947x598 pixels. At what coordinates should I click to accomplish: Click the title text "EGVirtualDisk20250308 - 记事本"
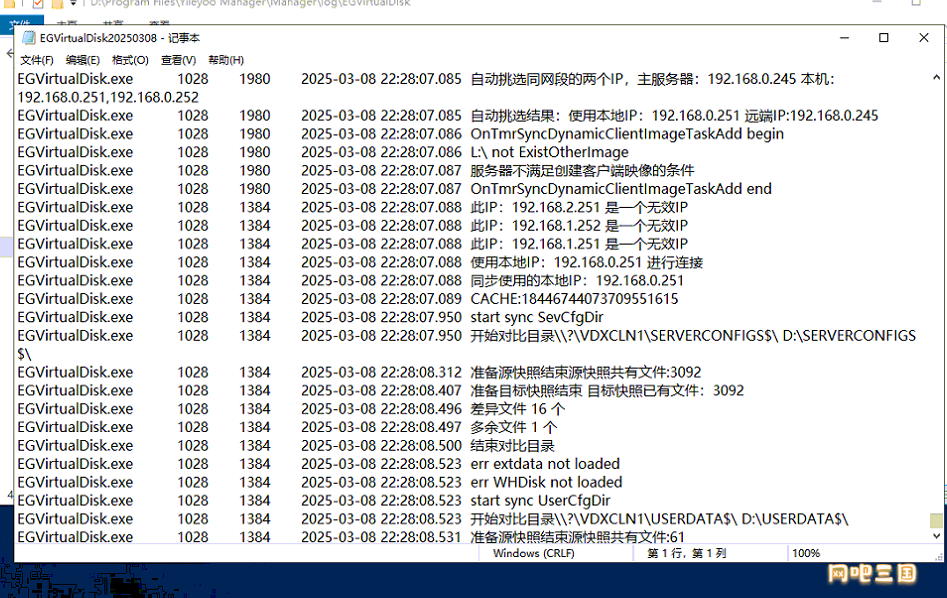[120, 38]
